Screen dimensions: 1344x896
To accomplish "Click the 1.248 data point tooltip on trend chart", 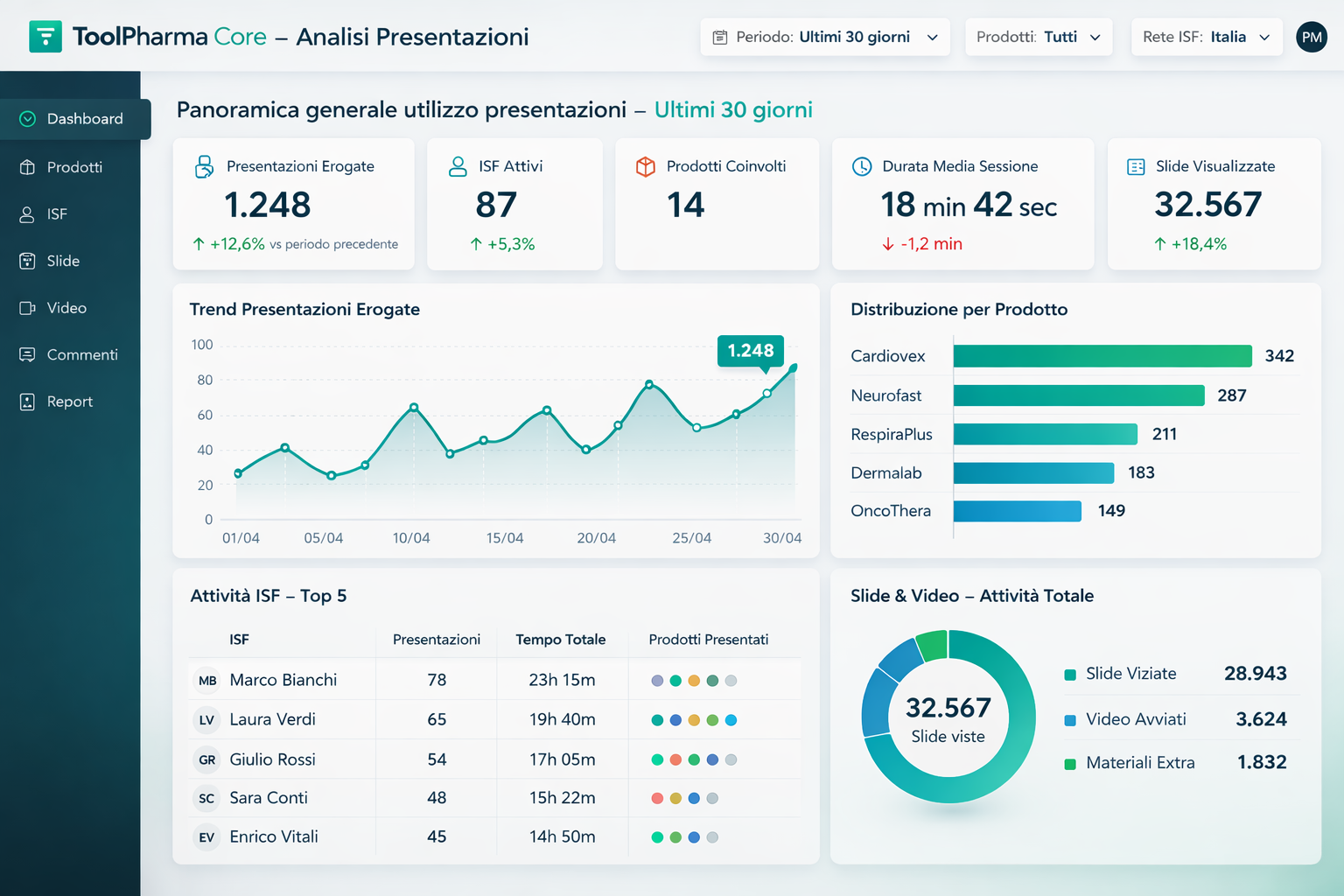I will pos(750,350).
